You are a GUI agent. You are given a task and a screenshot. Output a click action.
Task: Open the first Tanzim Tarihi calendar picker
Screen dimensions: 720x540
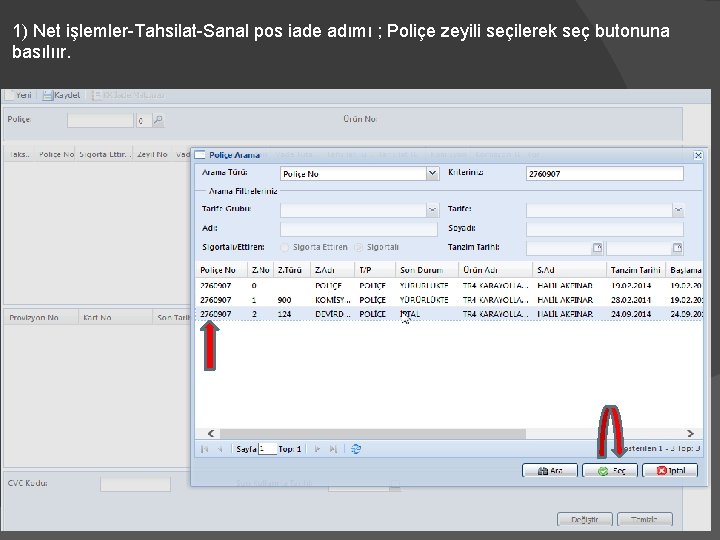(x=597, y=248)
